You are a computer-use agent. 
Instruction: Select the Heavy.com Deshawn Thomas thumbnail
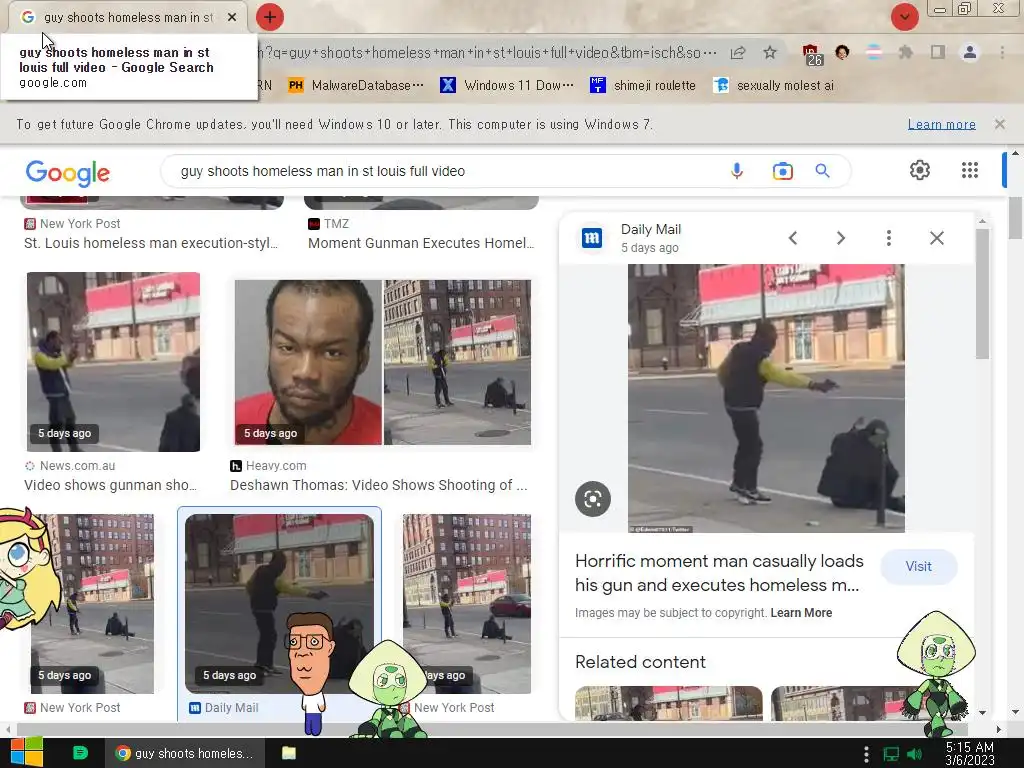pos(383,362)
